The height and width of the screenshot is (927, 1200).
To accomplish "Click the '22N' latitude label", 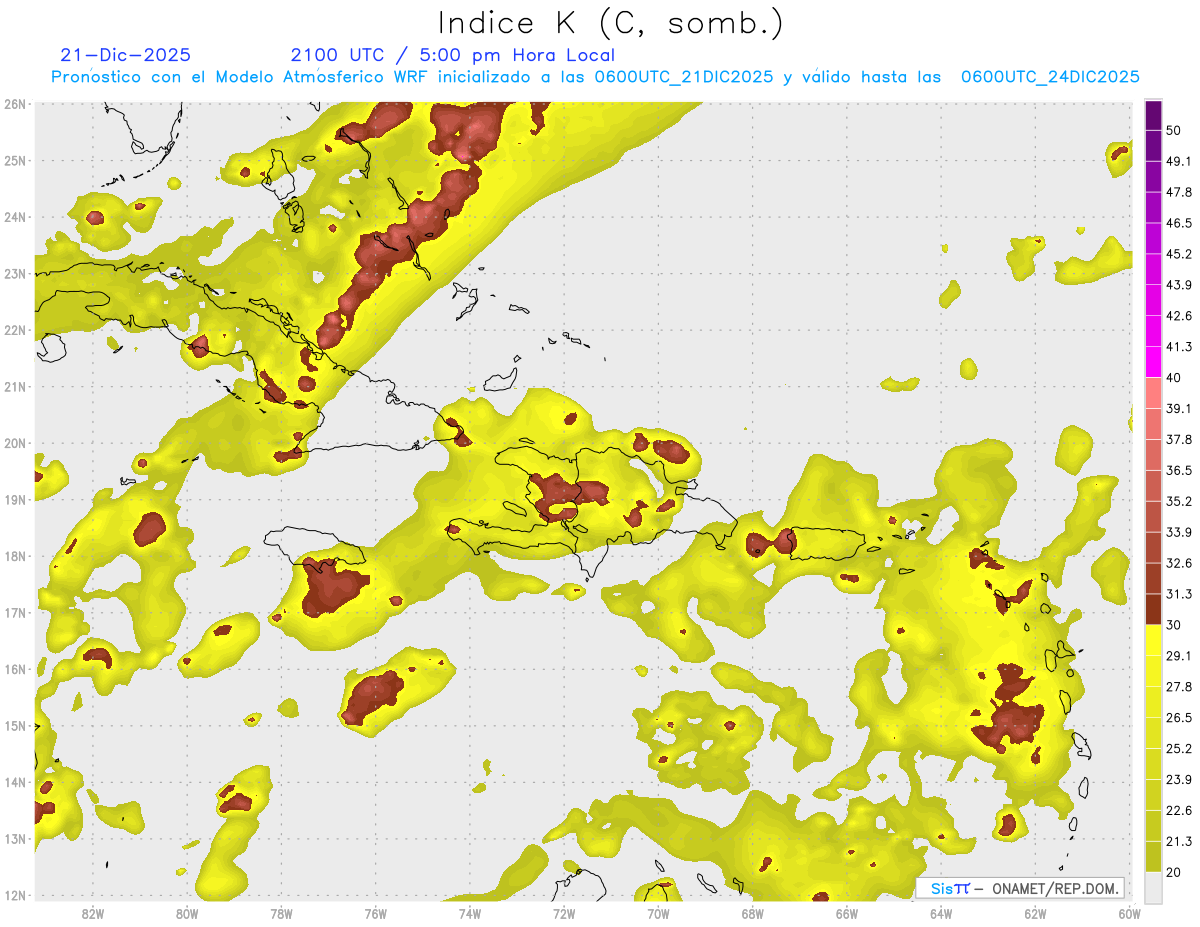I will pyautogui.click(x=15, y=330).
